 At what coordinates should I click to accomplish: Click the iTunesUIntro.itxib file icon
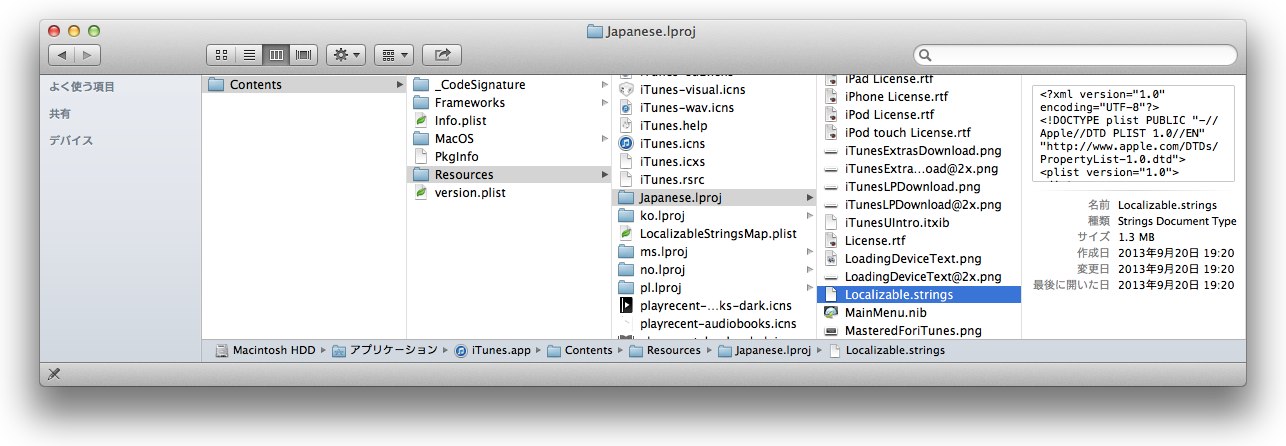pos(830,223)
